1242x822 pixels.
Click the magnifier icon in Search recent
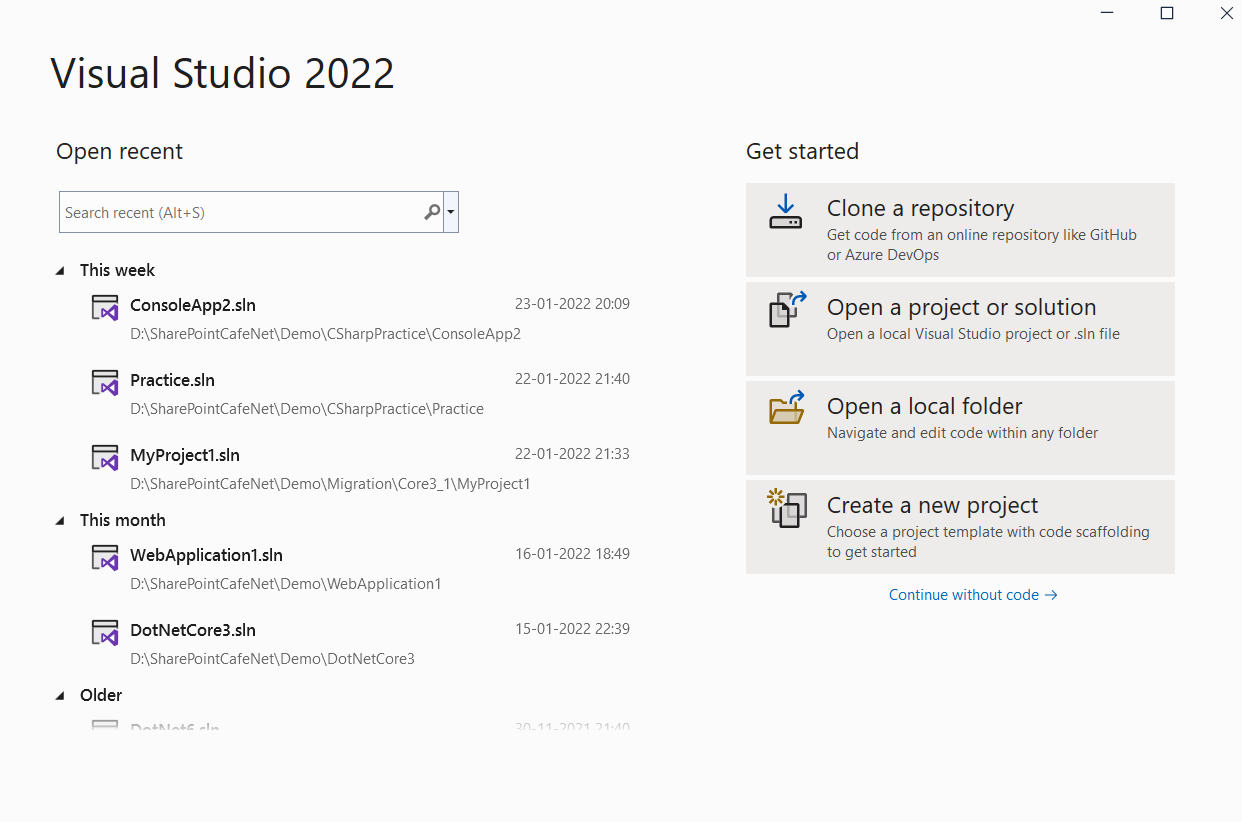pos(432,212)
